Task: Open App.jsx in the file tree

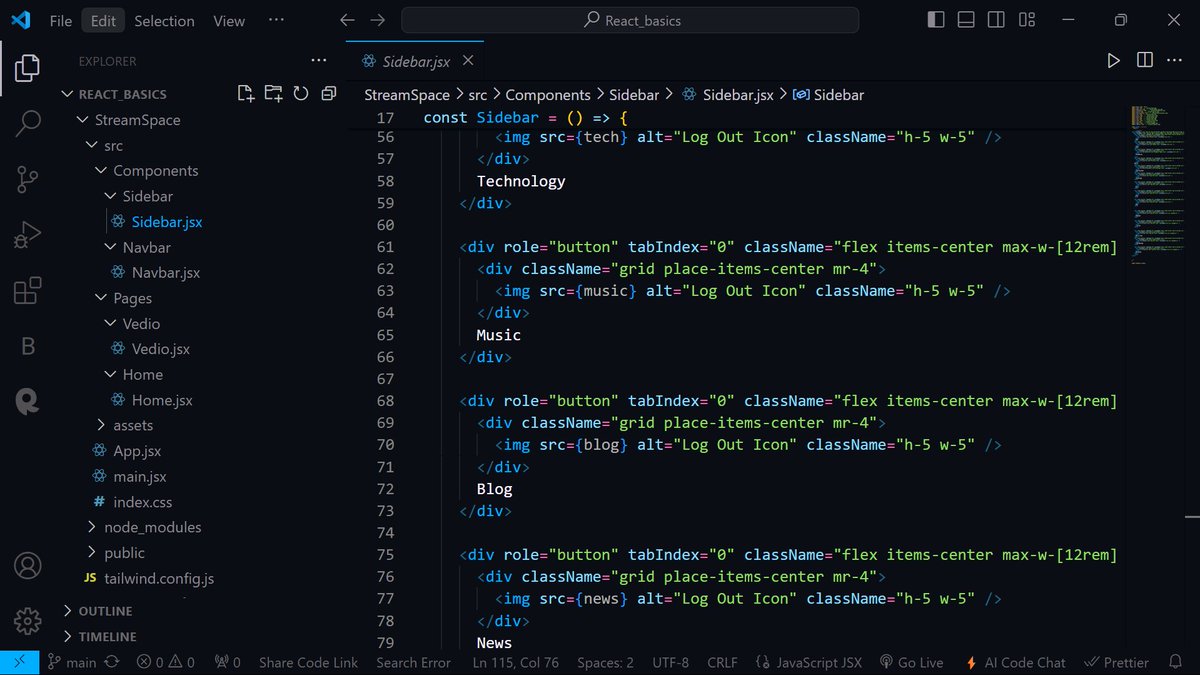Action: pos(137,451)
